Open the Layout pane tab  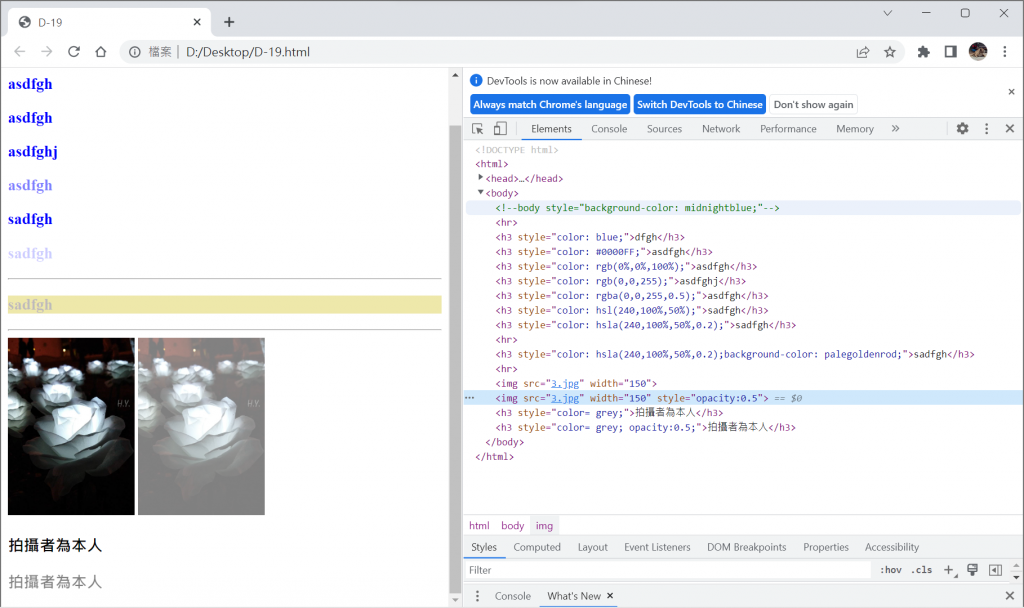coord(592,547)
